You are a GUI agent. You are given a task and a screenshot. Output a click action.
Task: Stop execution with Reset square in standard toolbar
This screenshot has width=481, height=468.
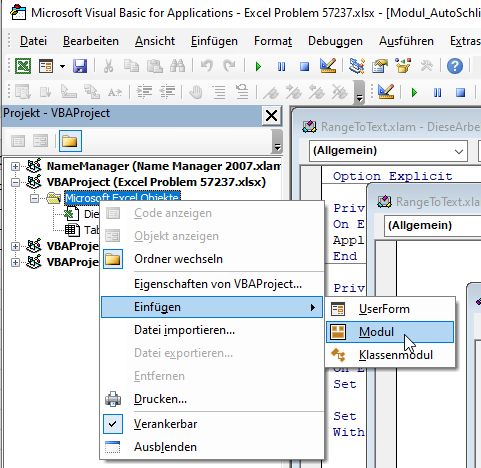pos(304,66)
